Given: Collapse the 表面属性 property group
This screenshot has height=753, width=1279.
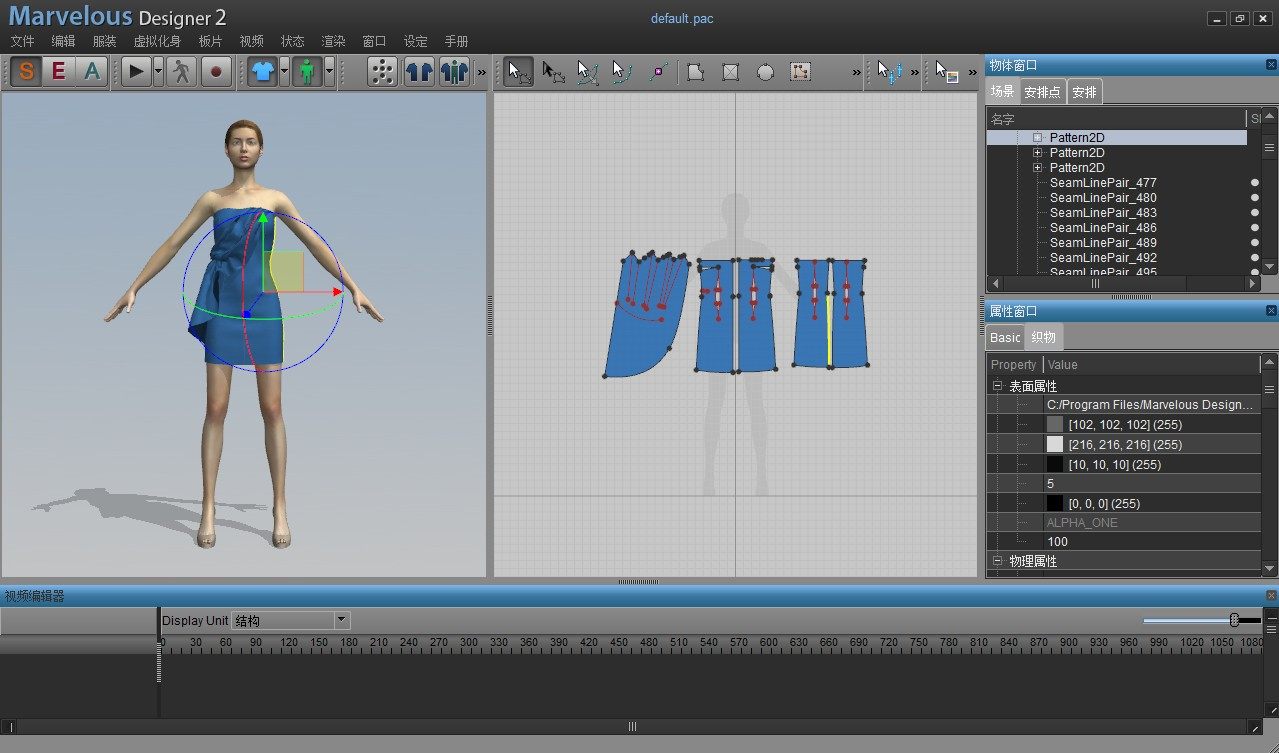Looking at the screenshot, I should [x=997, y=386].
